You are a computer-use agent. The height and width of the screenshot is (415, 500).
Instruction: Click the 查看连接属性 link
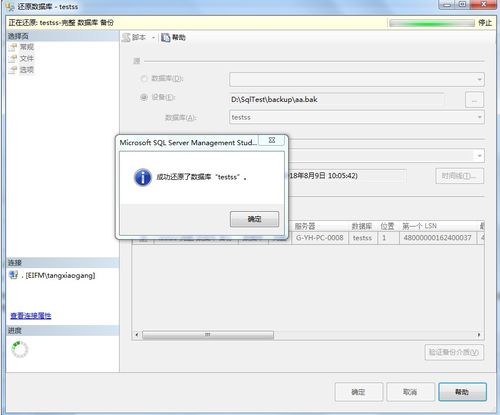click(x=31, y=315)
